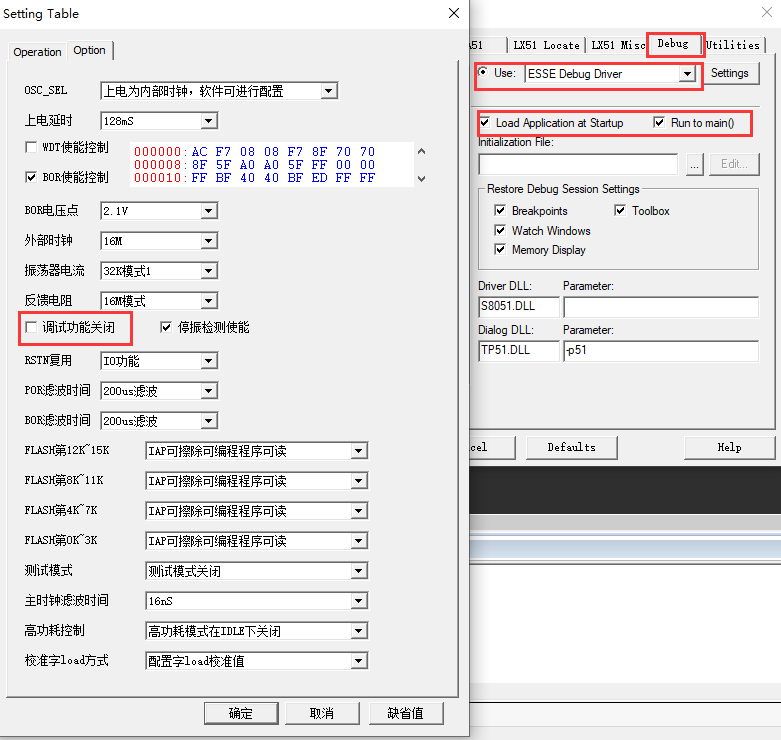Click the 取消 button
The width and height of the screenshot is (781, 740).
322,714
